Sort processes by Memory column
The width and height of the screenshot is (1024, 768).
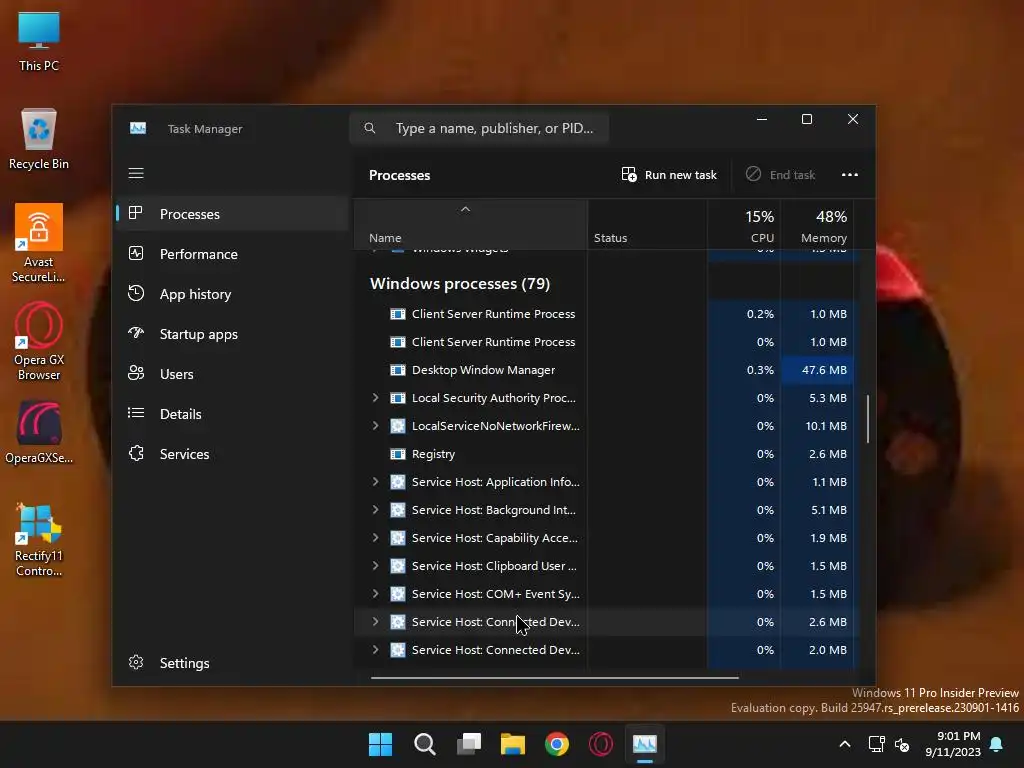(818, 224)
